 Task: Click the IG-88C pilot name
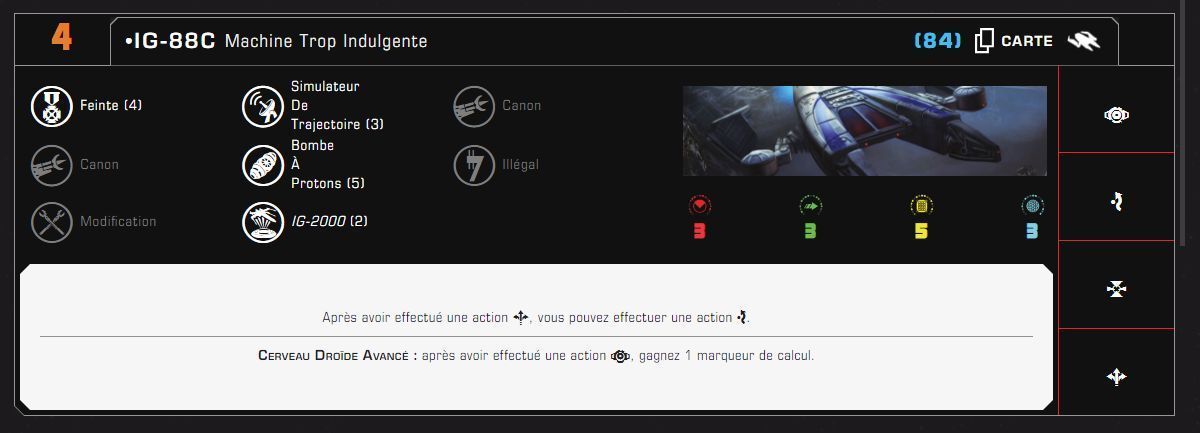[x=170, y=41]
